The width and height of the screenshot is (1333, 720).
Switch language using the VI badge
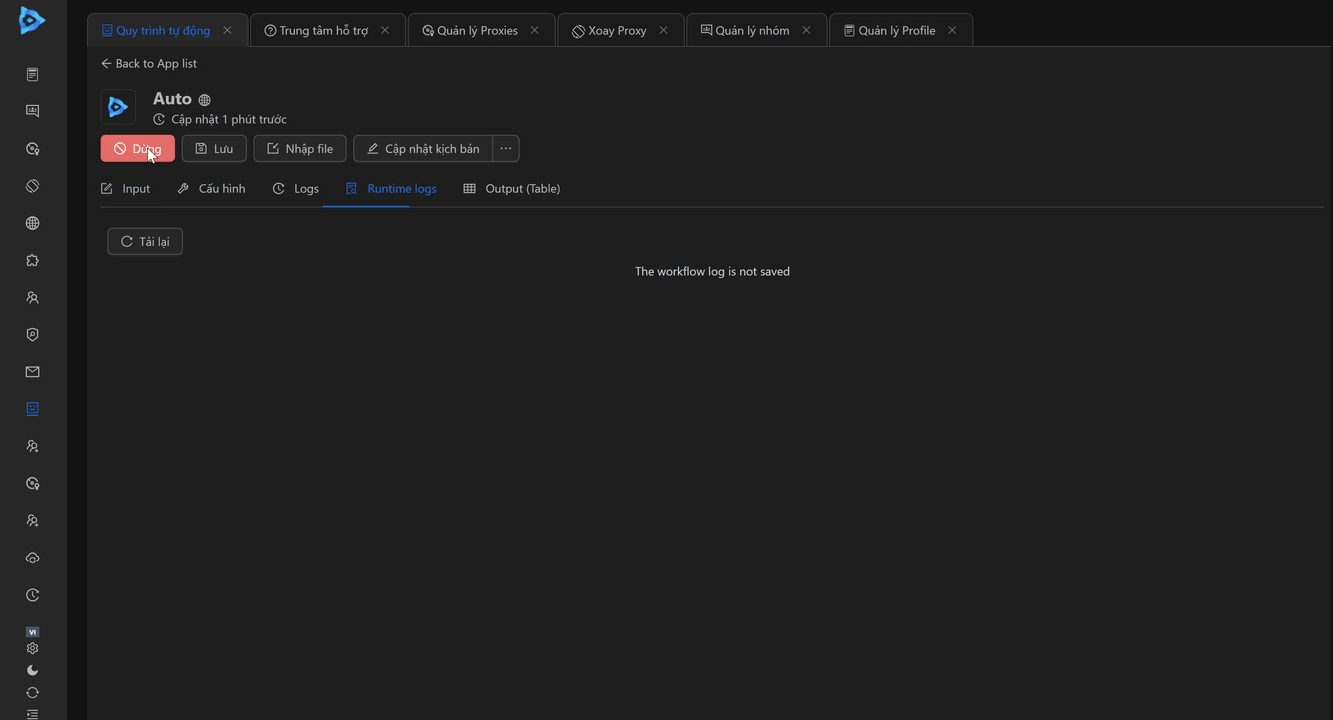[x=32, y=632]
